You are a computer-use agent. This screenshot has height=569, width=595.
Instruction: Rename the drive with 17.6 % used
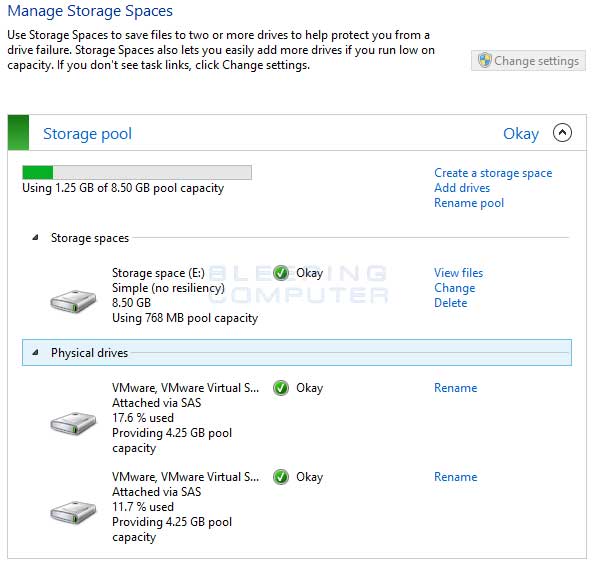click(x=455, y=388)
